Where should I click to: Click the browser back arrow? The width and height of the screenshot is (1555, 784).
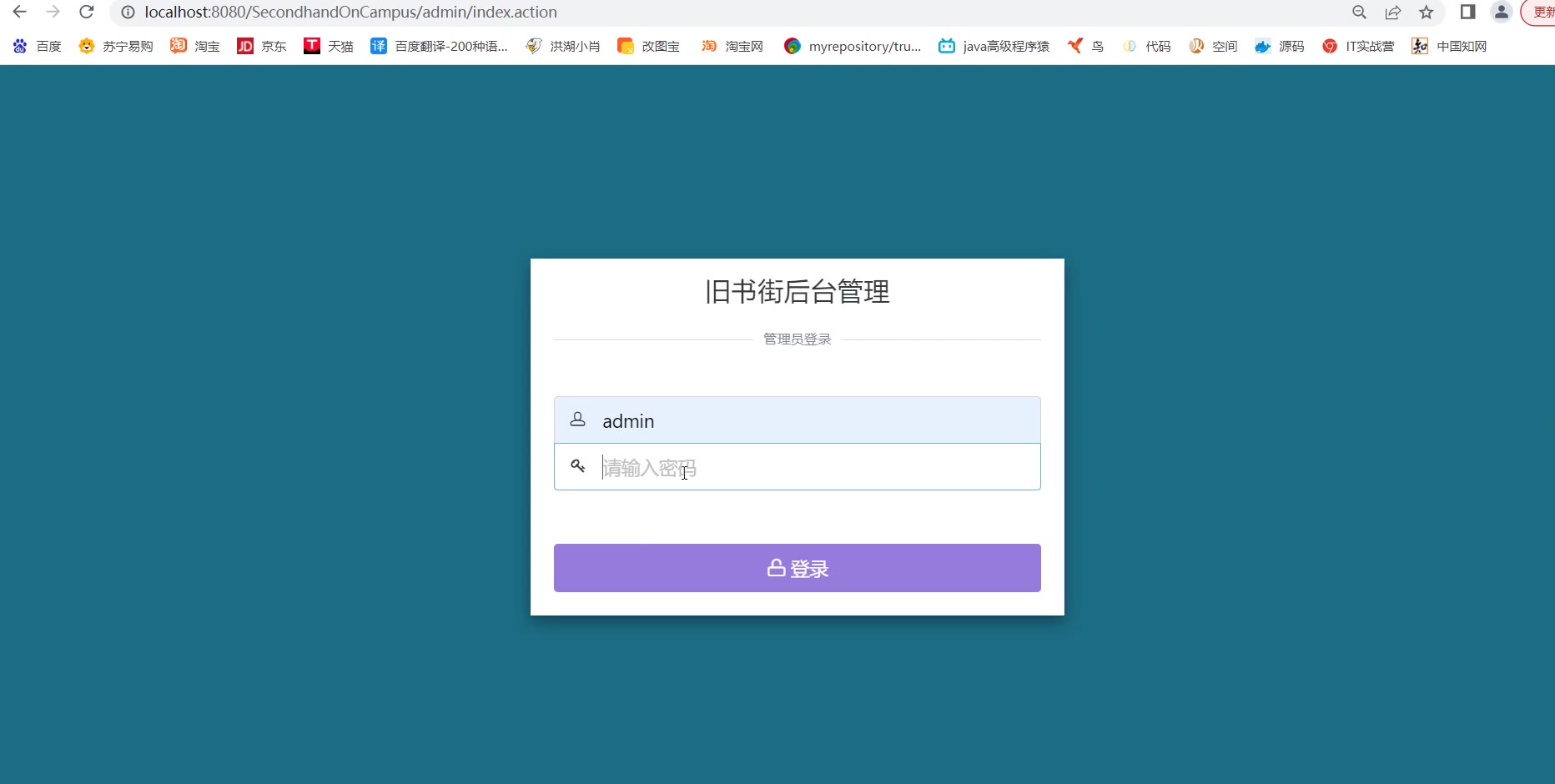20,12
